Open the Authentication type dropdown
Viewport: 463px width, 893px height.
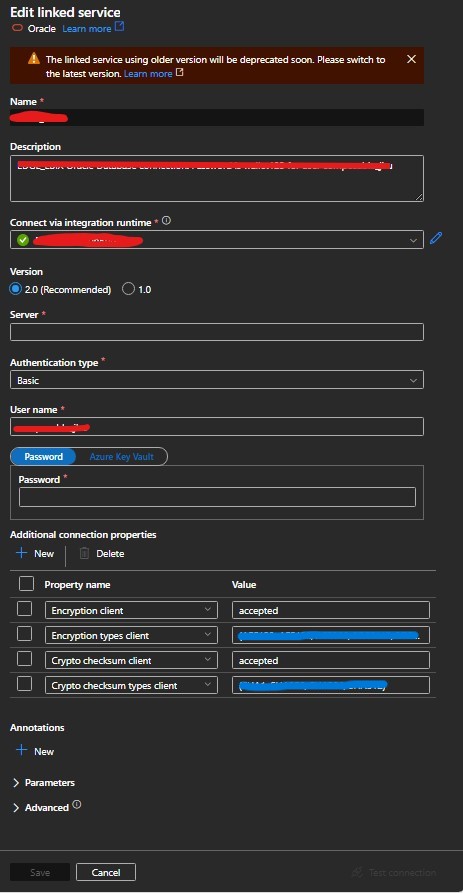coord(216,380)
